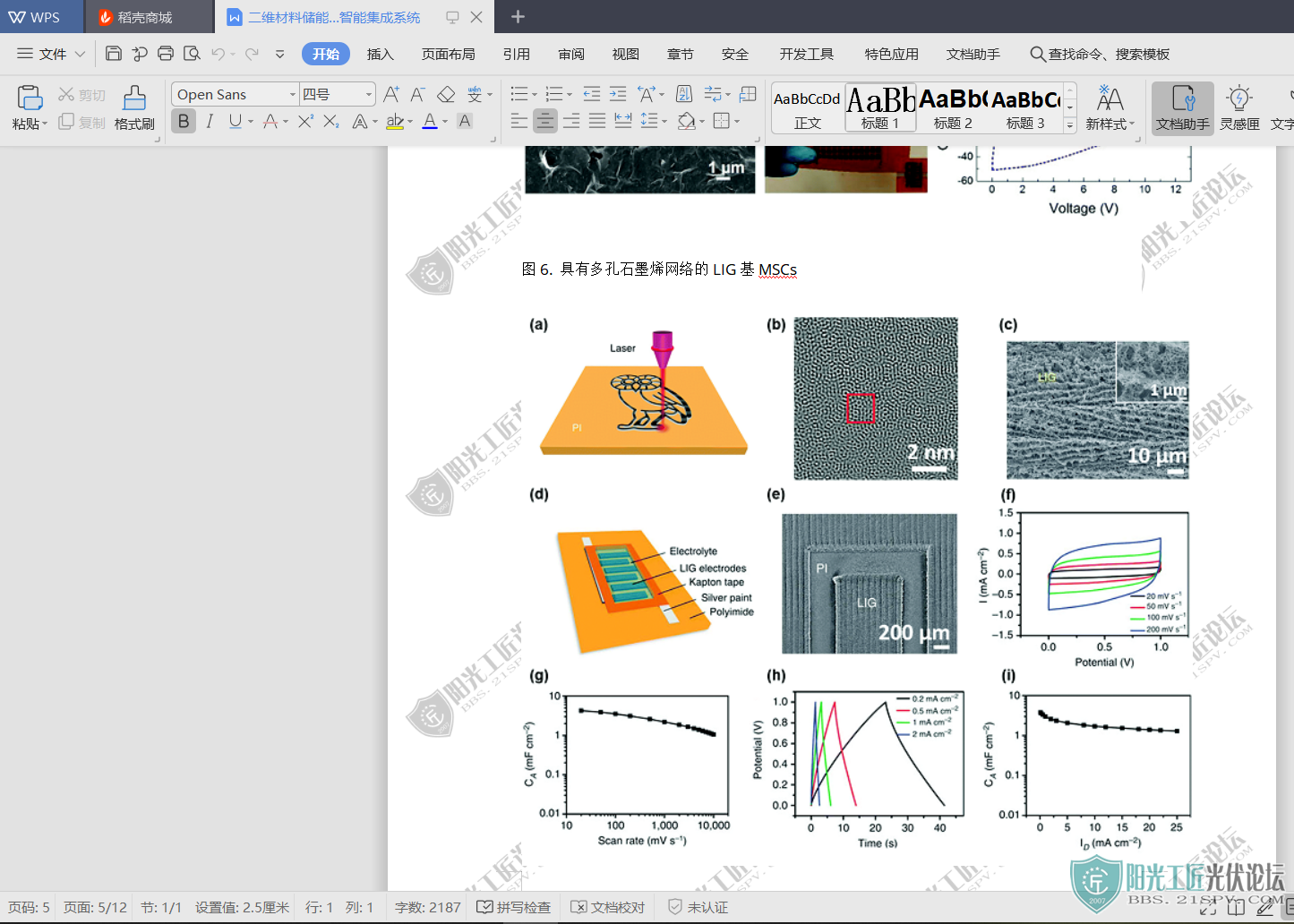This screenshot has height=924, width=1294.
Task: Toggle Align Right button
Action: [x=571, y=121]
